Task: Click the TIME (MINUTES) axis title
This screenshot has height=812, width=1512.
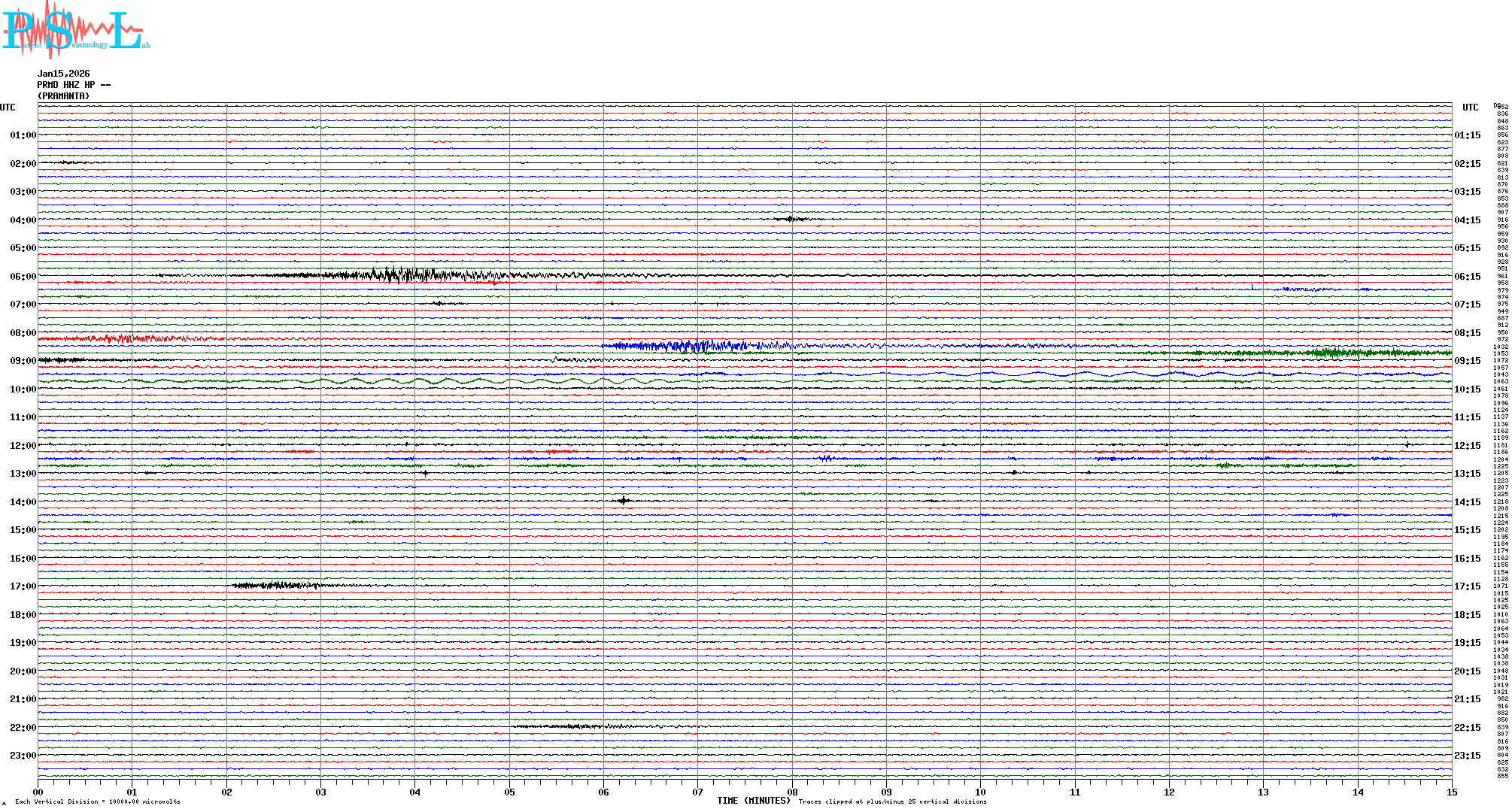Action: [x=753, y=801]
